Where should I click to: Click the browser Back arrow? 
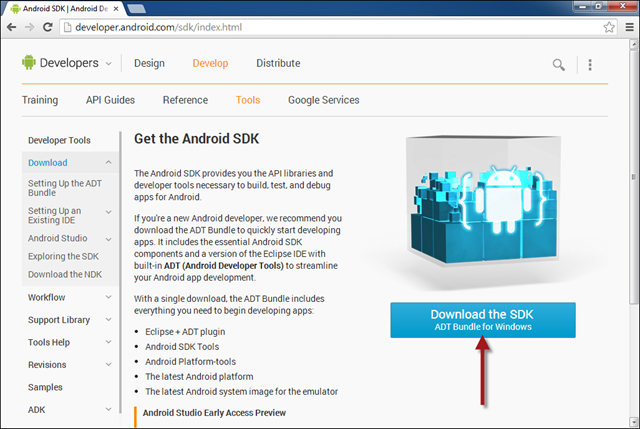11,27
